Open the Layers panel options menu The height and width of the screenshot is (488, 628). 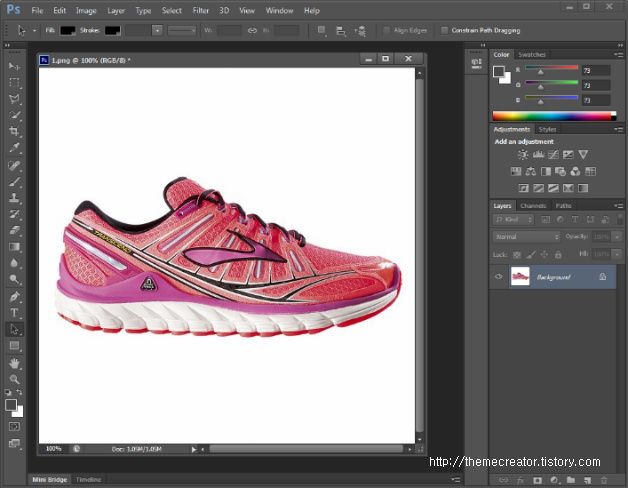coord(618,206)
